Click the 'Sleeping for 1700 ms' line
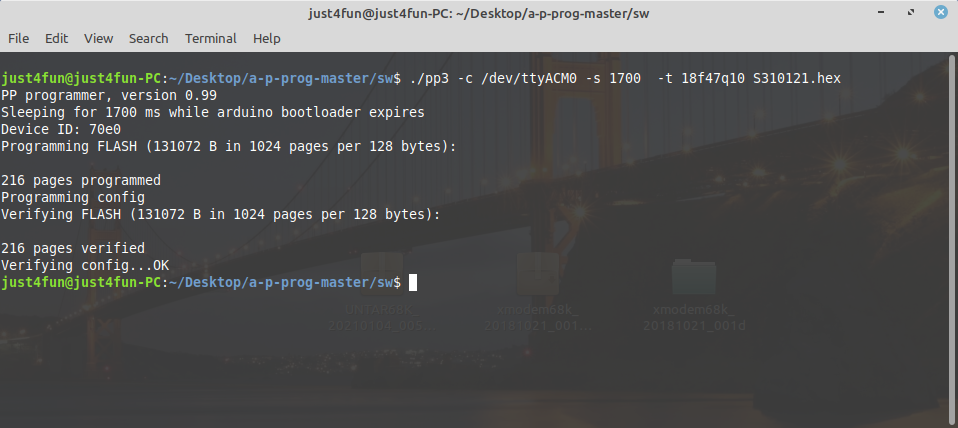 coord(213,112)
